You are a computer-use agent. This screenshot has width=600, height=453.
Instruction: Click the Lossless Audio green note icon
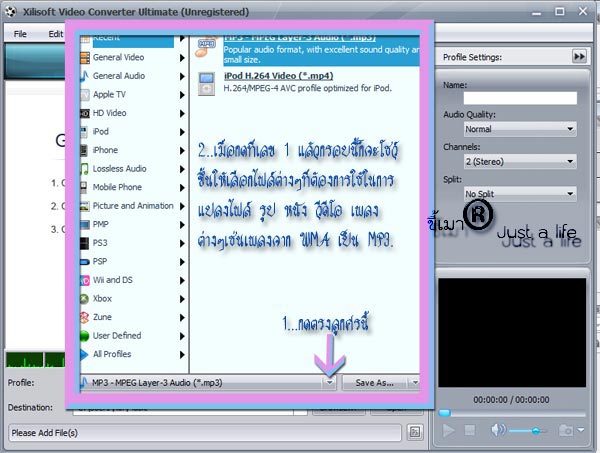tap(85, 169)
